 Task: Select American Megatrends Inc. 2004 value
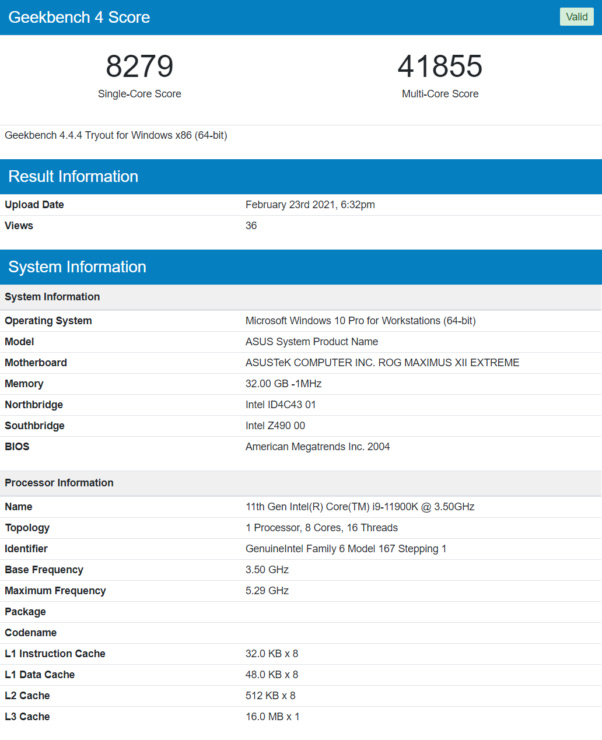[x=318, y=446]
